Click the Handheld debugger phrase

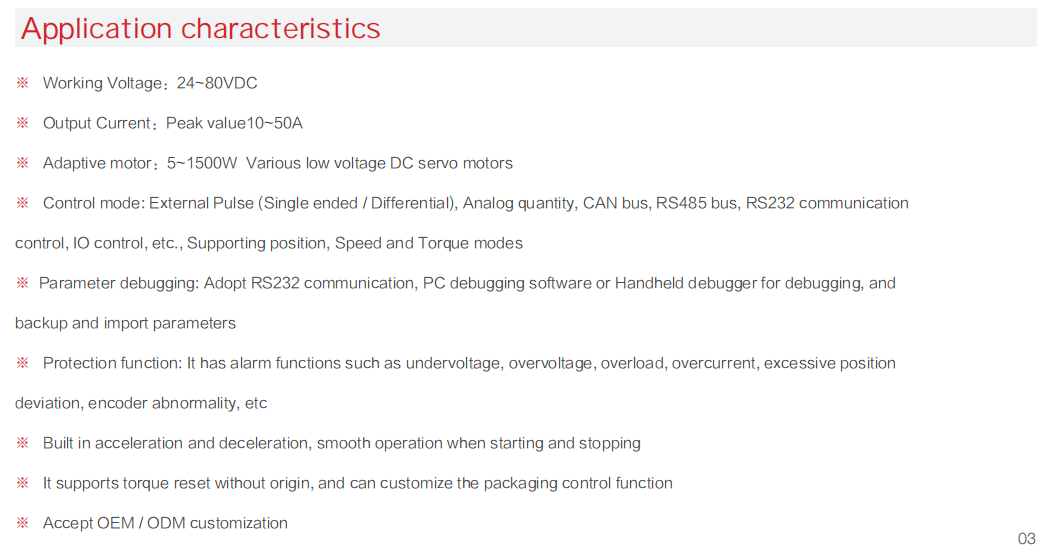pyautogui.click(x=686, y=283)
